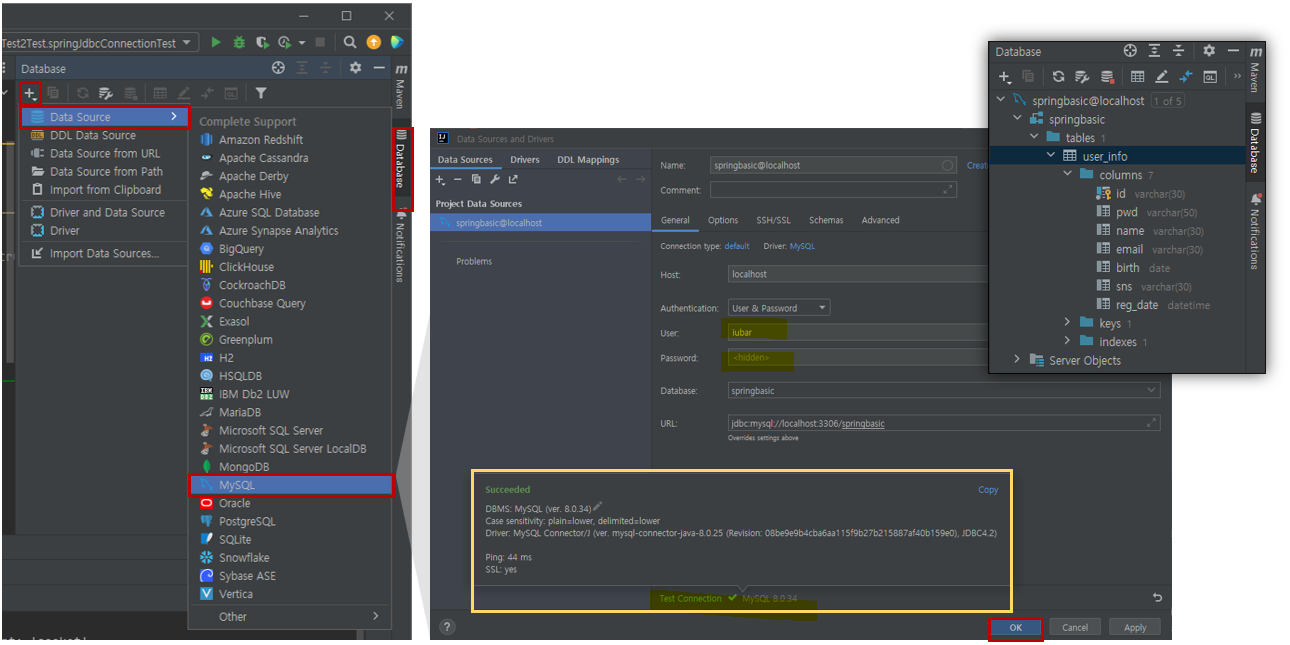Click the orange update arrow icon

374,42
